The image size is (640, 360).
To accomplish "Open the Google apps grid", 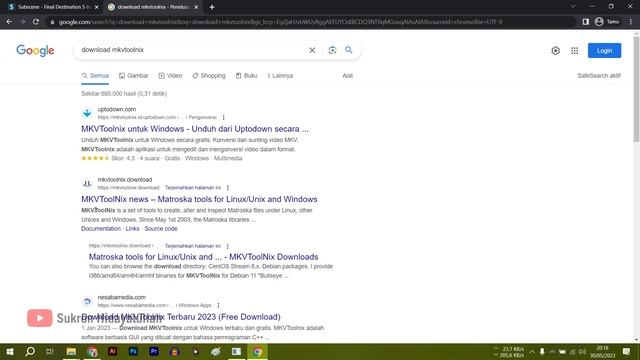I will click(x=574, y=51).
